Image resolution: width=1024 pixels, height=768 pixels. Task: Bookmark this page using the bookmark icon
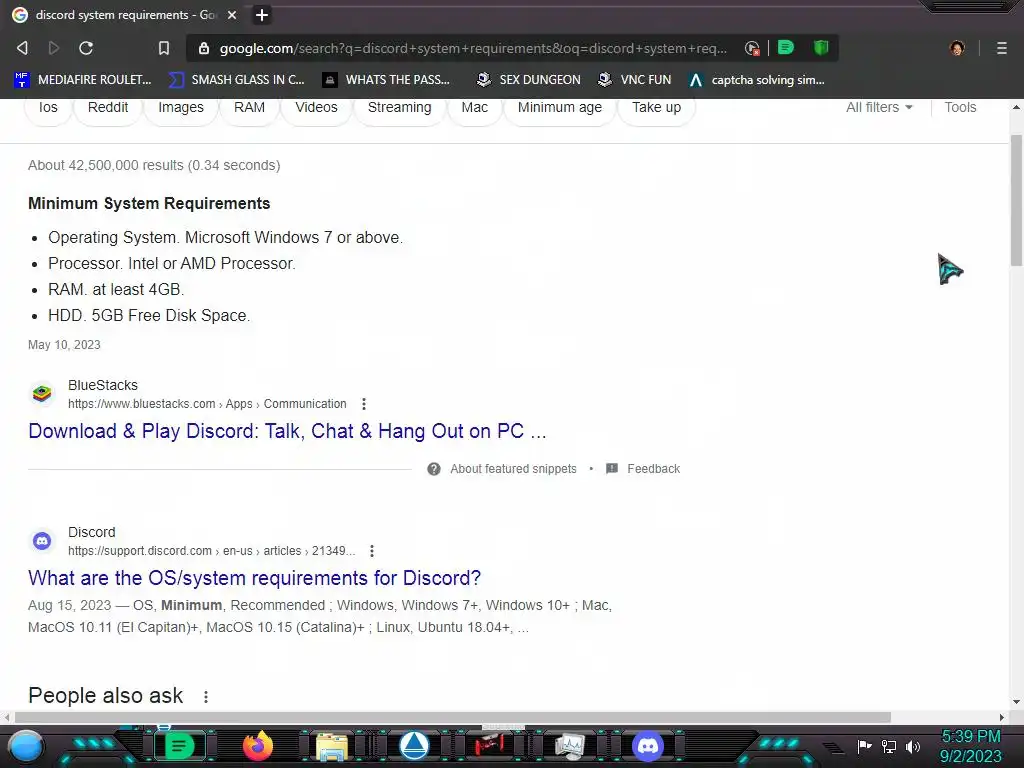click(164, 48)
